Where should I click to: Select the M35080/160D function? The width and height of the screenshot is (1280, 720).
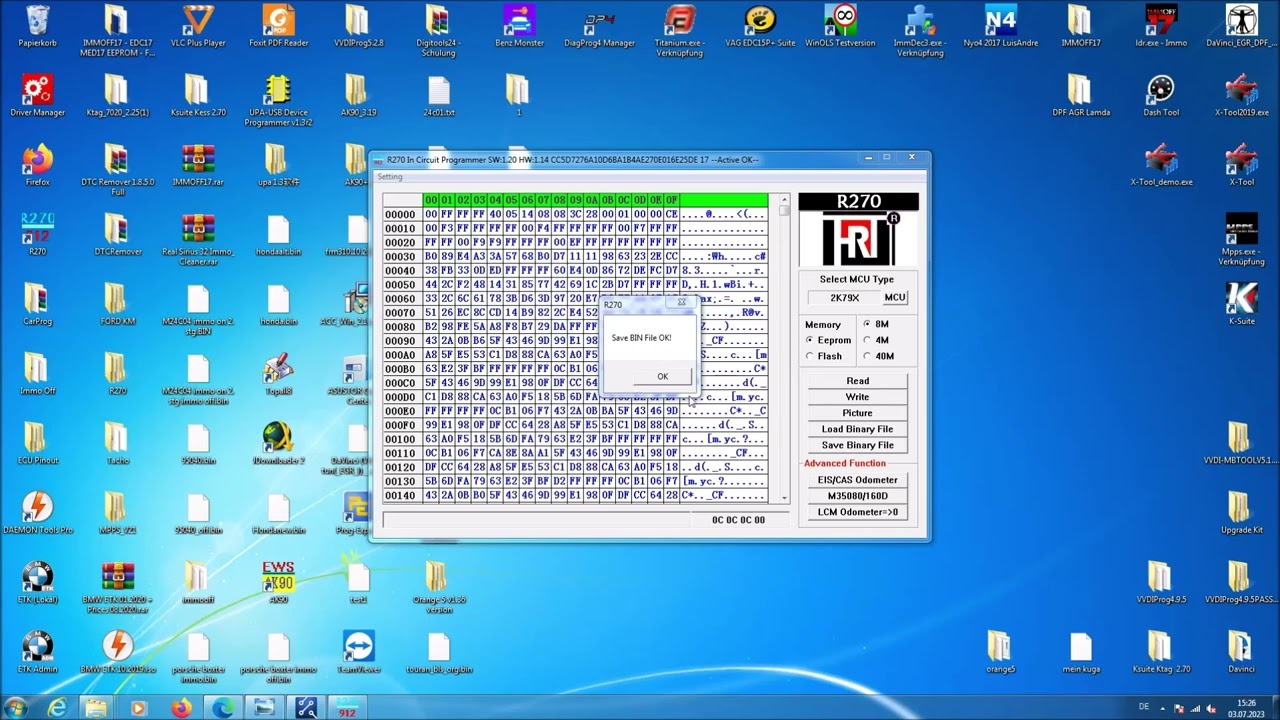857,496
